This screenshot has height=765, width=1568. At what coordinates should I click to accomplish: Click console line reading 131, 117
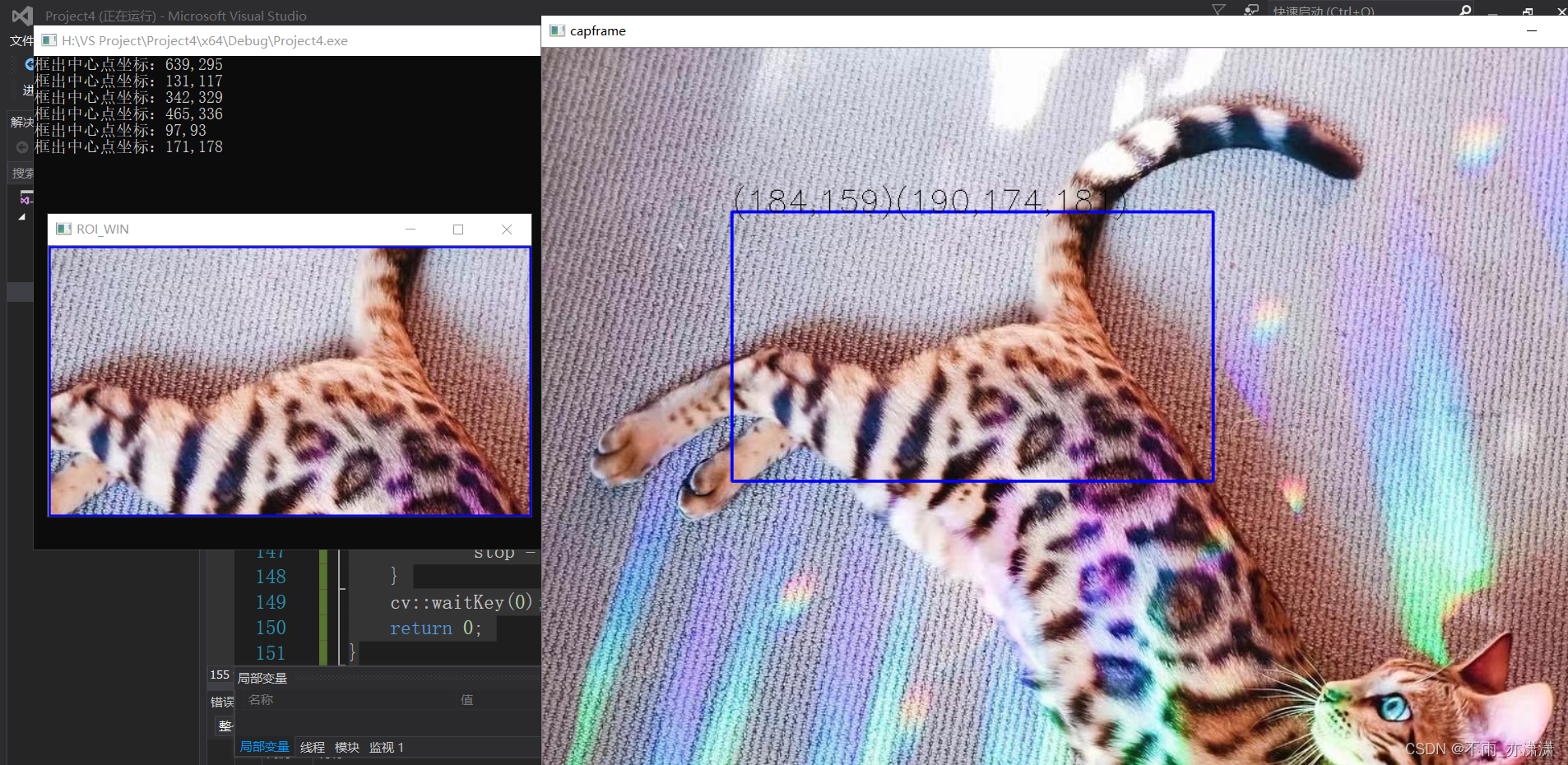click(x=129, y=81)
